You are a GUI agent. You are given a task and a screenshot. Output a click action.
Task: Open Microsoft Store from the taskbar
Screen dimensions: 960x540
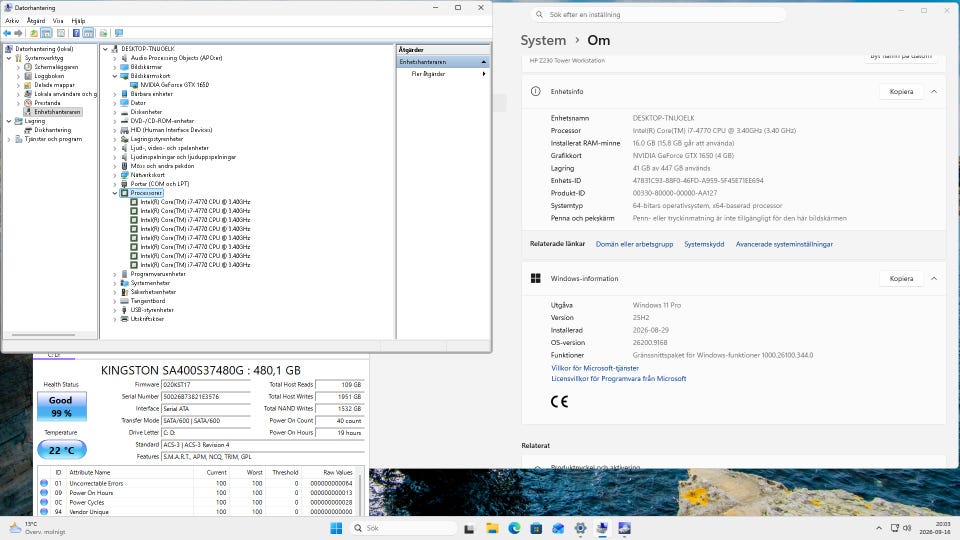pos(536,528)
